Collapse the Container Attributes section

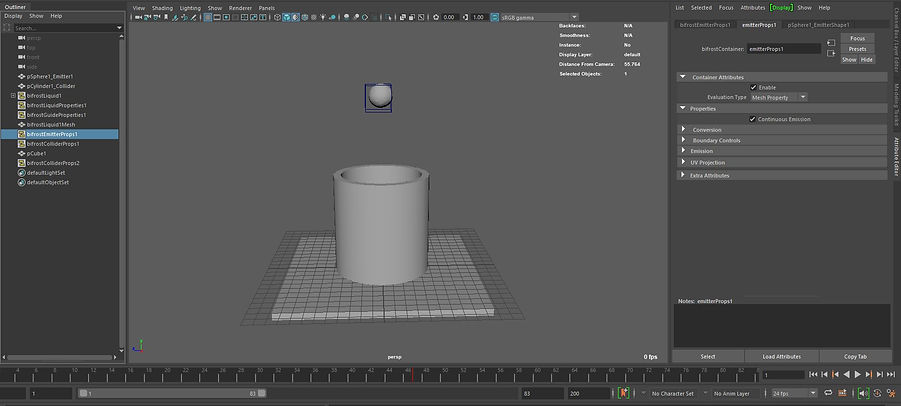pos(683,77)
